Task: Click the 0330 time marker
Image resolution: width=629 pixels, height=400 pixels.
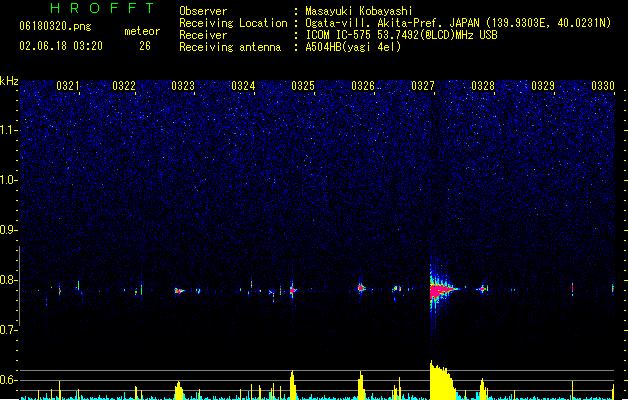Action: coord(603,86)
